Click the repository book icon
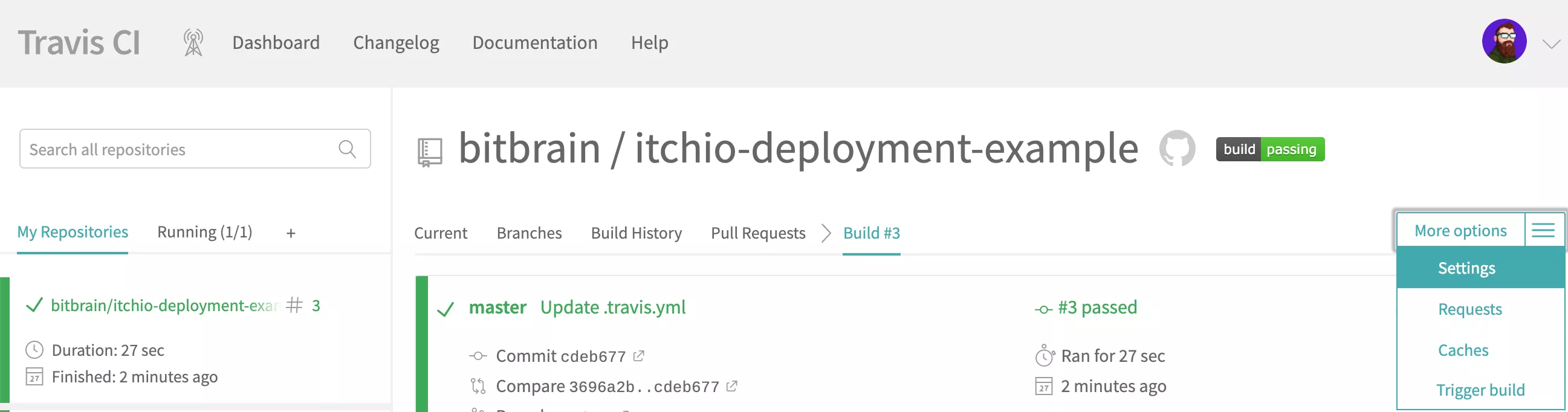The width and height of the screenshot is (1568, 412). click(430, 152)
